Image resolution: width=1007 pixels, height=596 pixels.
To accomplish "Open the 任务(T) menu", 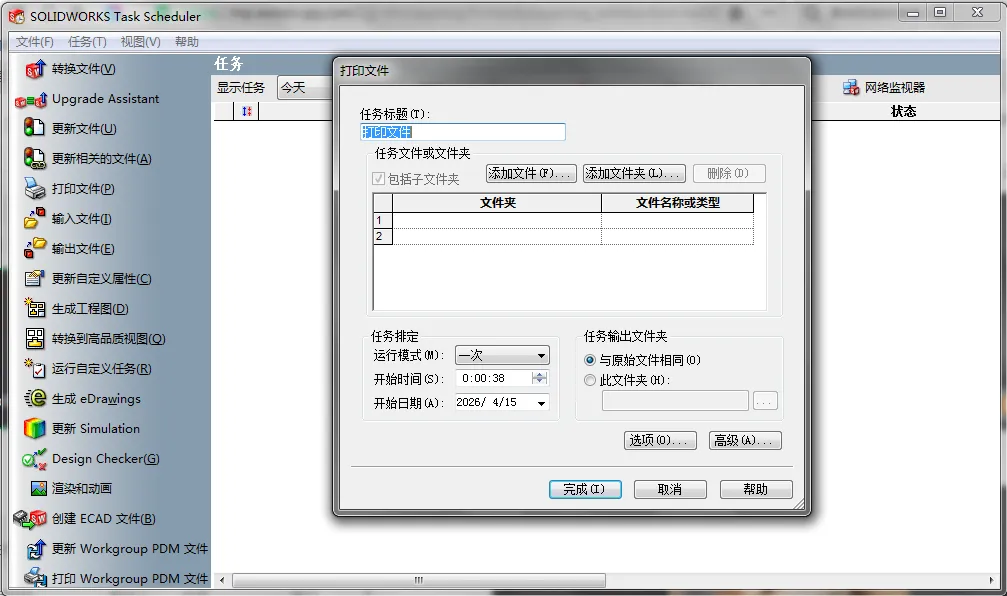I will (x=87, y=42).
